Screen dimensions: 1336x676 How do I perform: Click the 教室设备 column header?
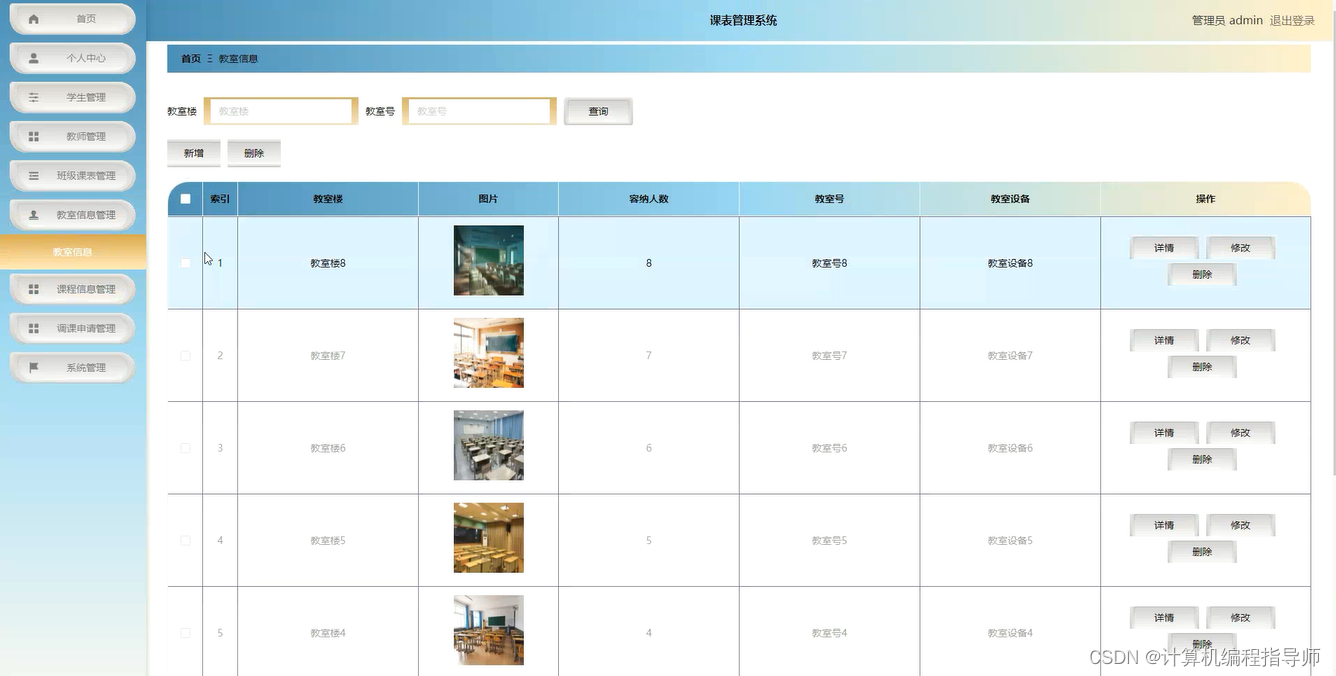click(x=1010, y=199)
